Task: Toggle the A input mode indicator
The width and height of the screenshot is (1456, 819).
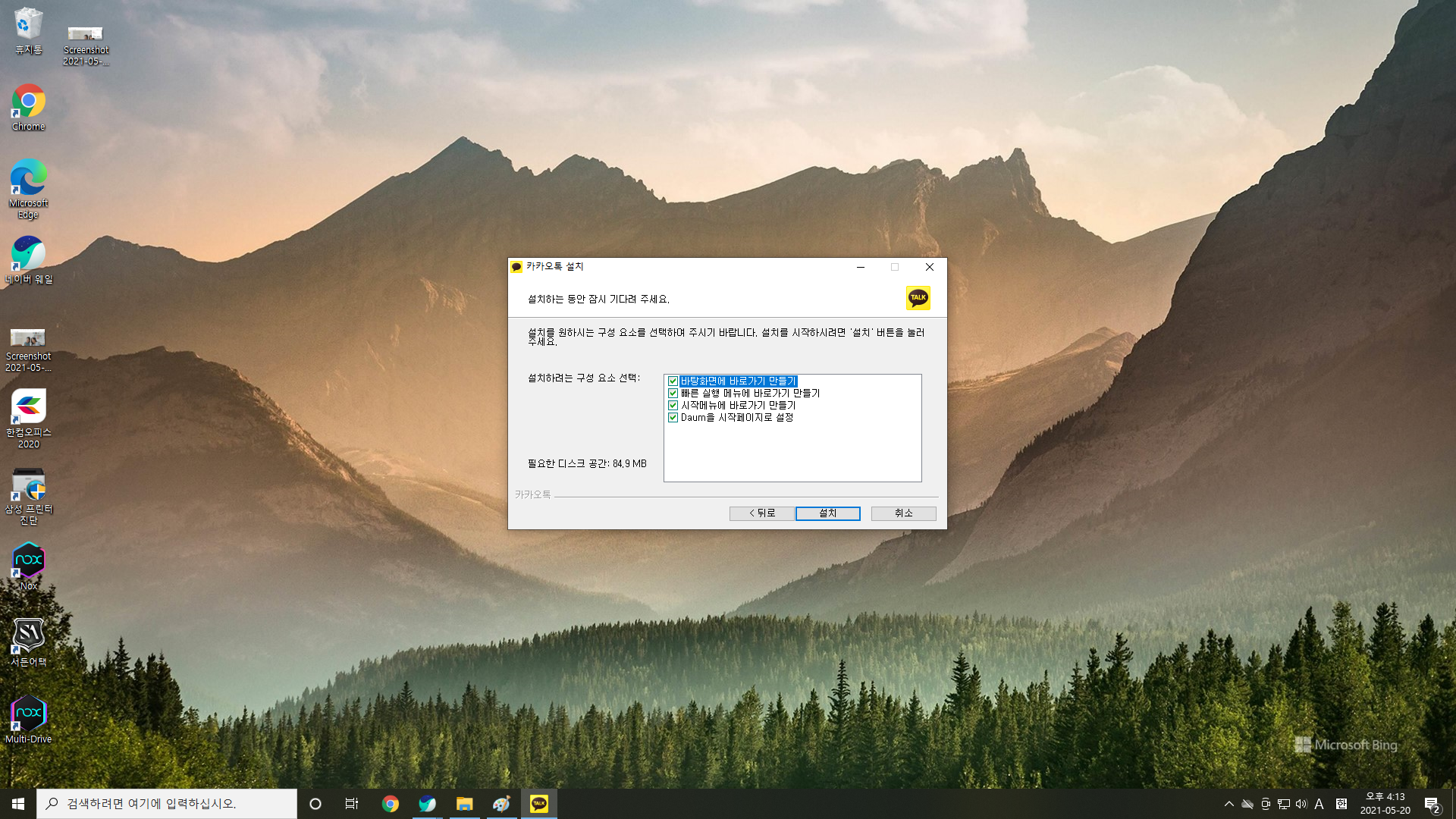Action: pyautogui.click(x=1319, y=804)
